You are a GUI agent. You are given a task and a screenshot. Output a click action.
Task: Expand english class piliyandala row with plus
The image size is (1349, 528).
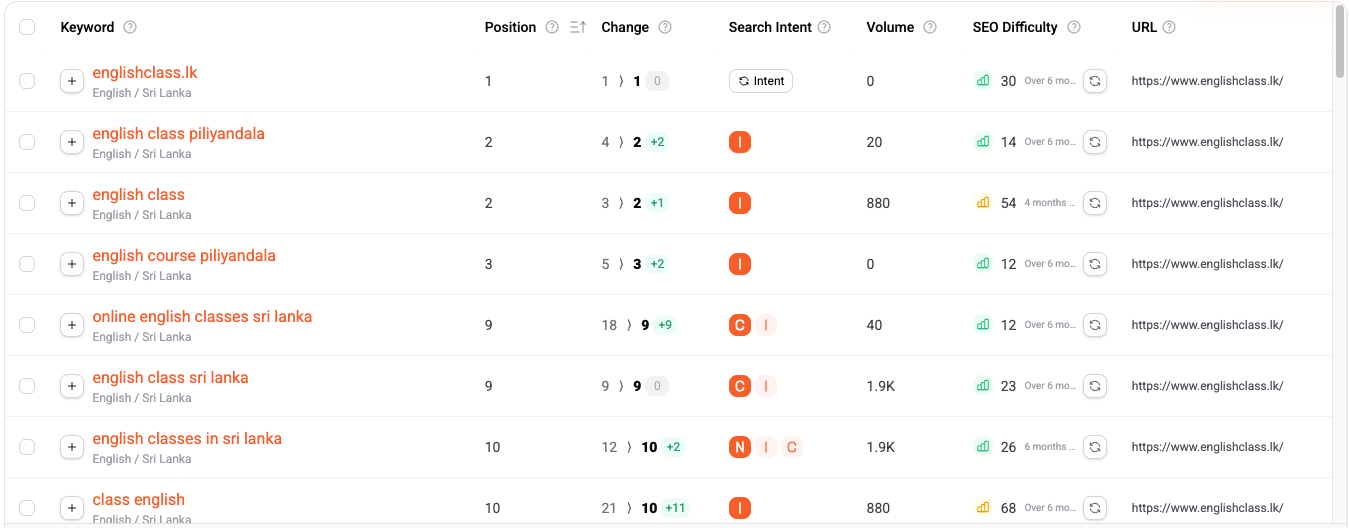tap(72, 142)
